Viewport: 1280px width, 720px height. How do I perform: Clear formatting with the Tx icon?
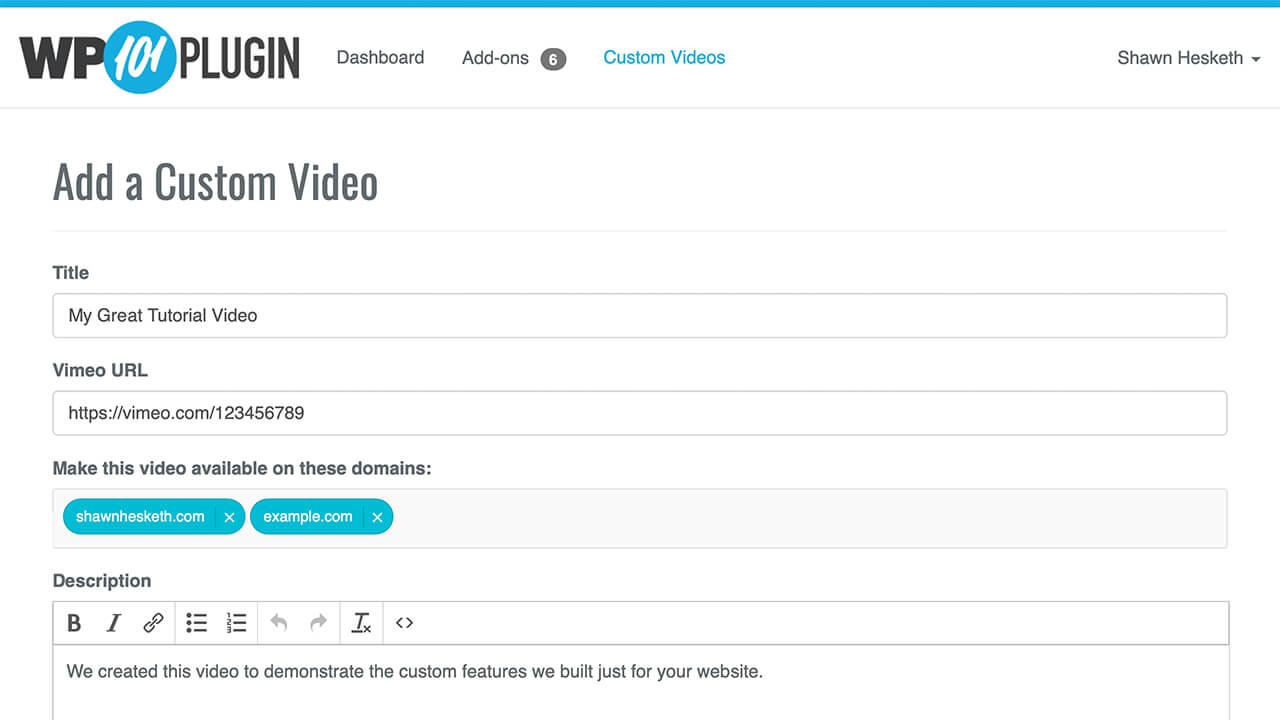tap(362, 623)
